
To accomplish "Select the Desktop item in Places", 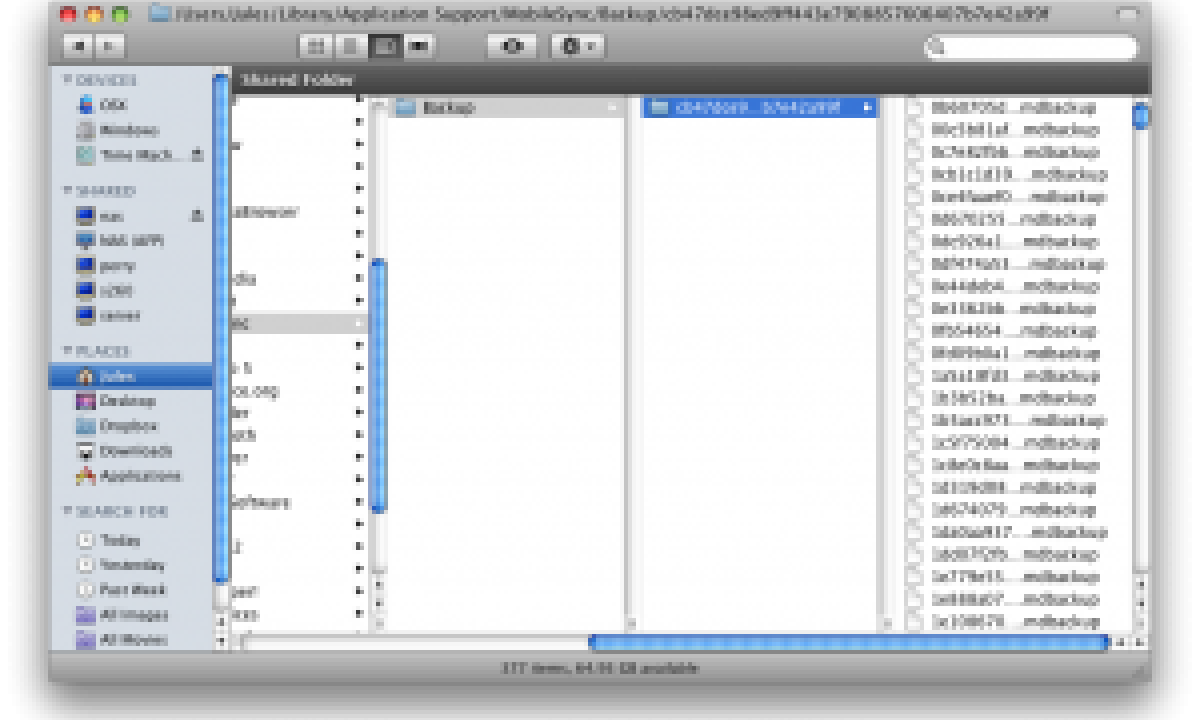I will (127, 401).
